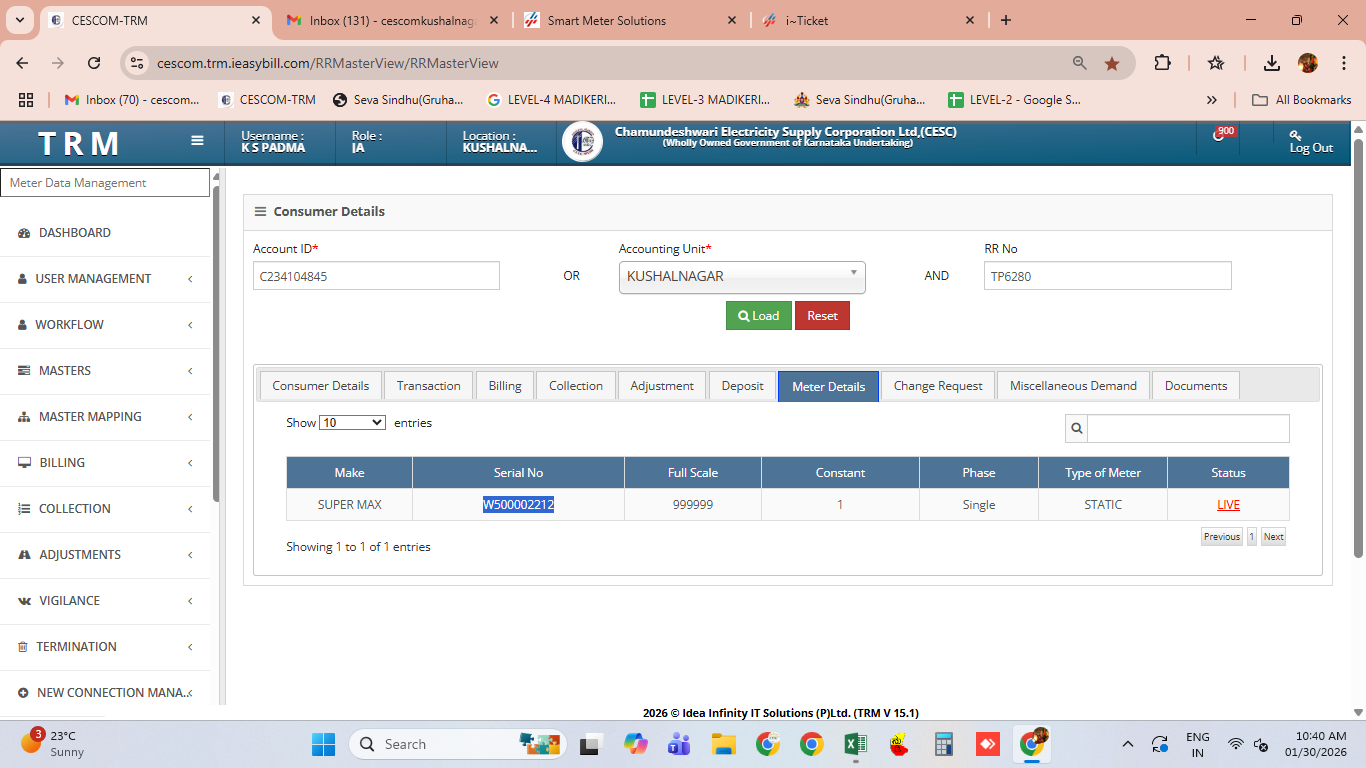Open the Billing tab in consumer panel
Viewport: 1366px width, 768px height.
(505, 386)
